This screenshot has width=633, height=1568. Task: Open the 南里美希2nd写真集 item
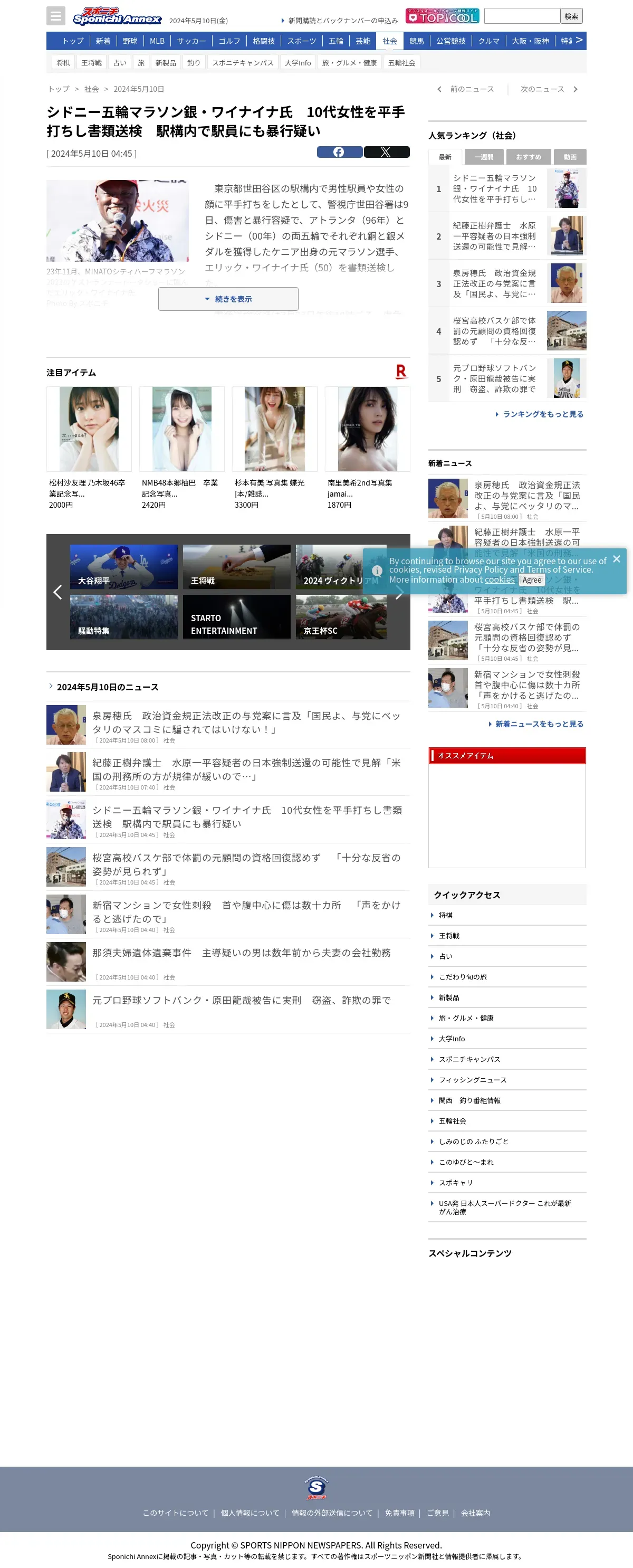(x=368, y=448)
